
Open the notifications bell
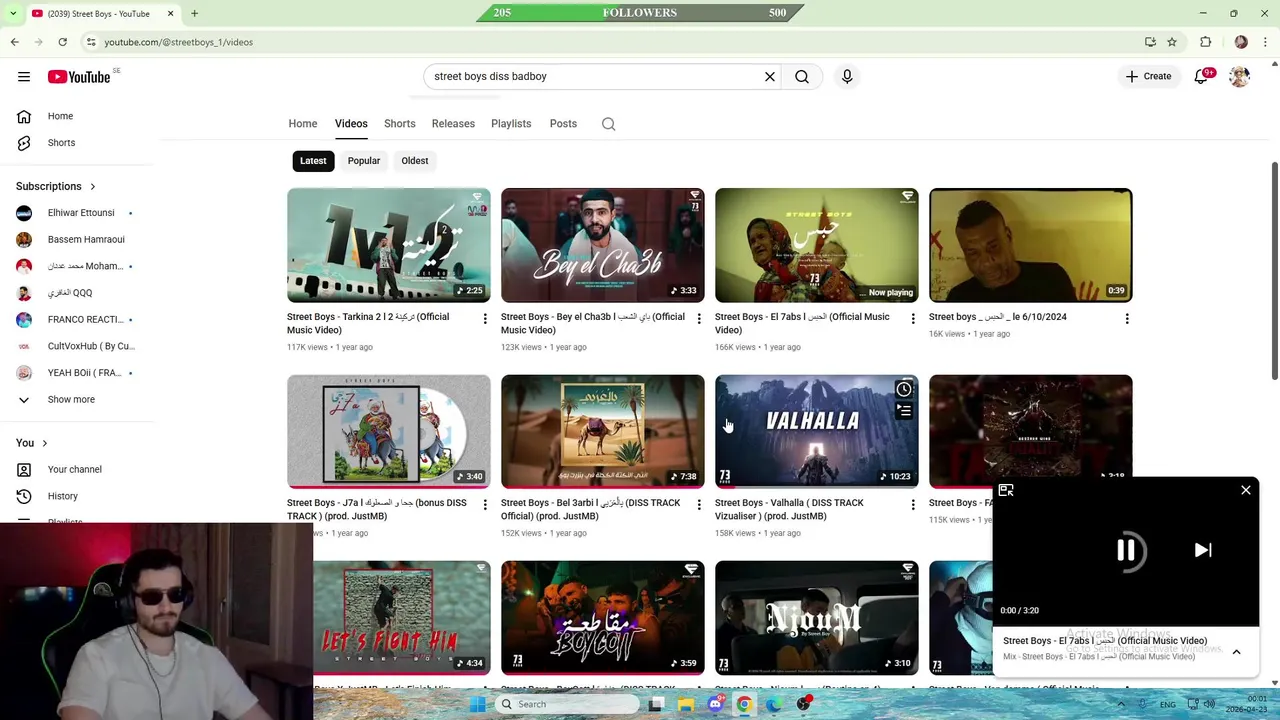coord(1201,76)
